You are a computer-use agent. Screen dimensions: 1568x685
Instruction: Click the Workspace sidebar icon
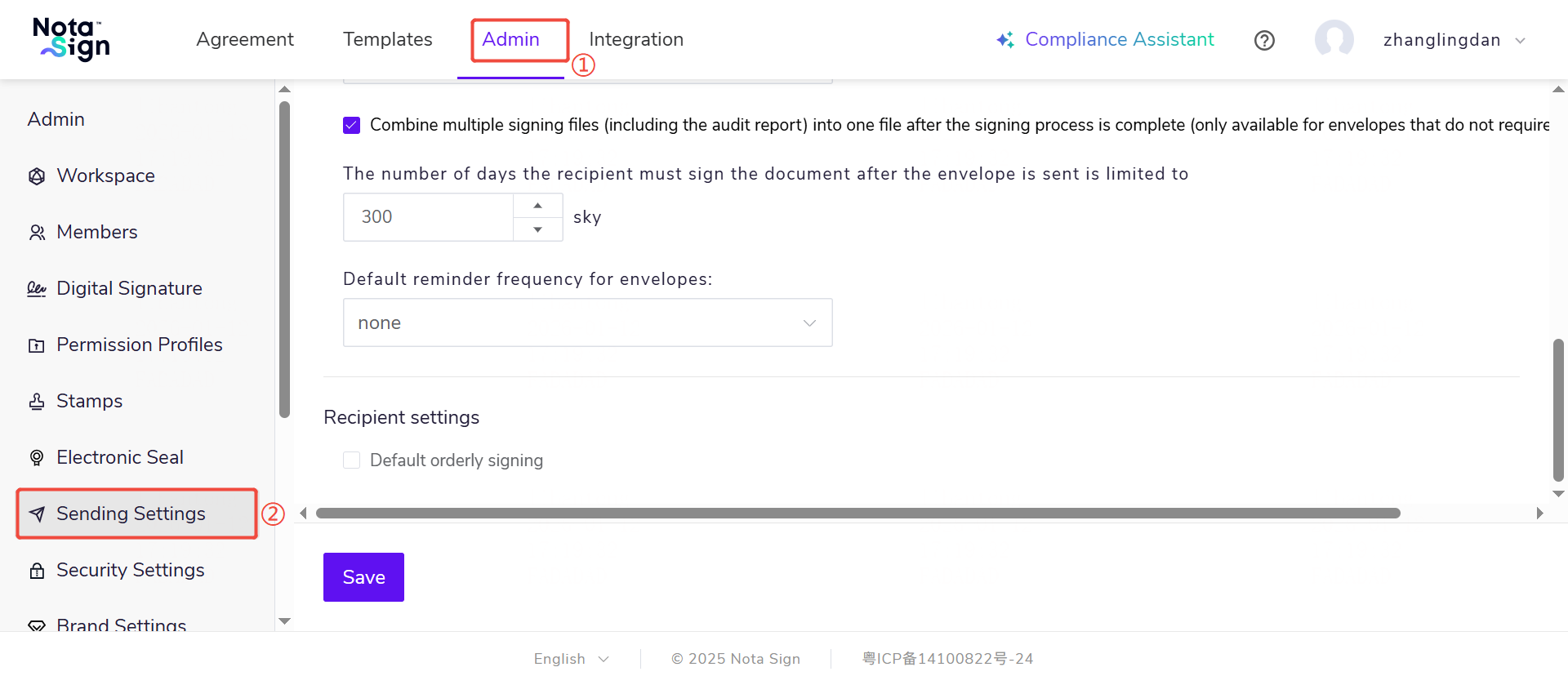click(37, 176)
